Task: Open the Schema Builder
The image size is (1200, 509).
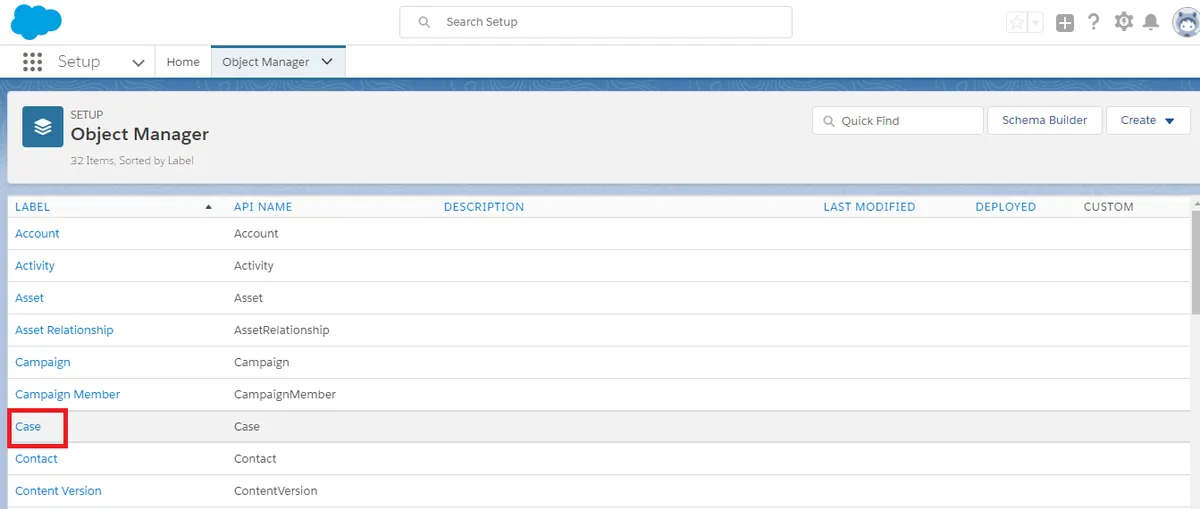Action: [x=1044, y=120]
